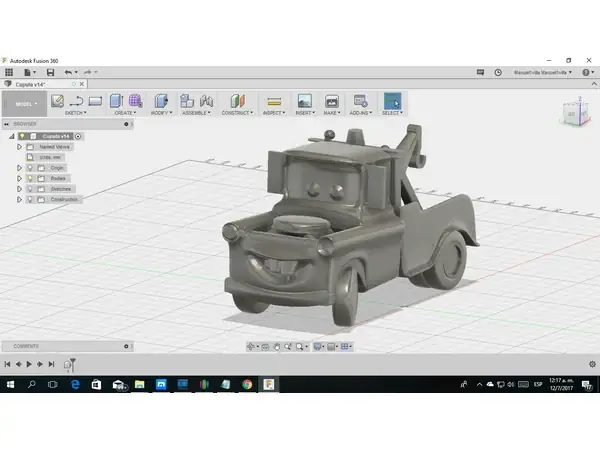600x450 pixels.
Task: Expand the Bodies folder
Action: tap(19, 178)
